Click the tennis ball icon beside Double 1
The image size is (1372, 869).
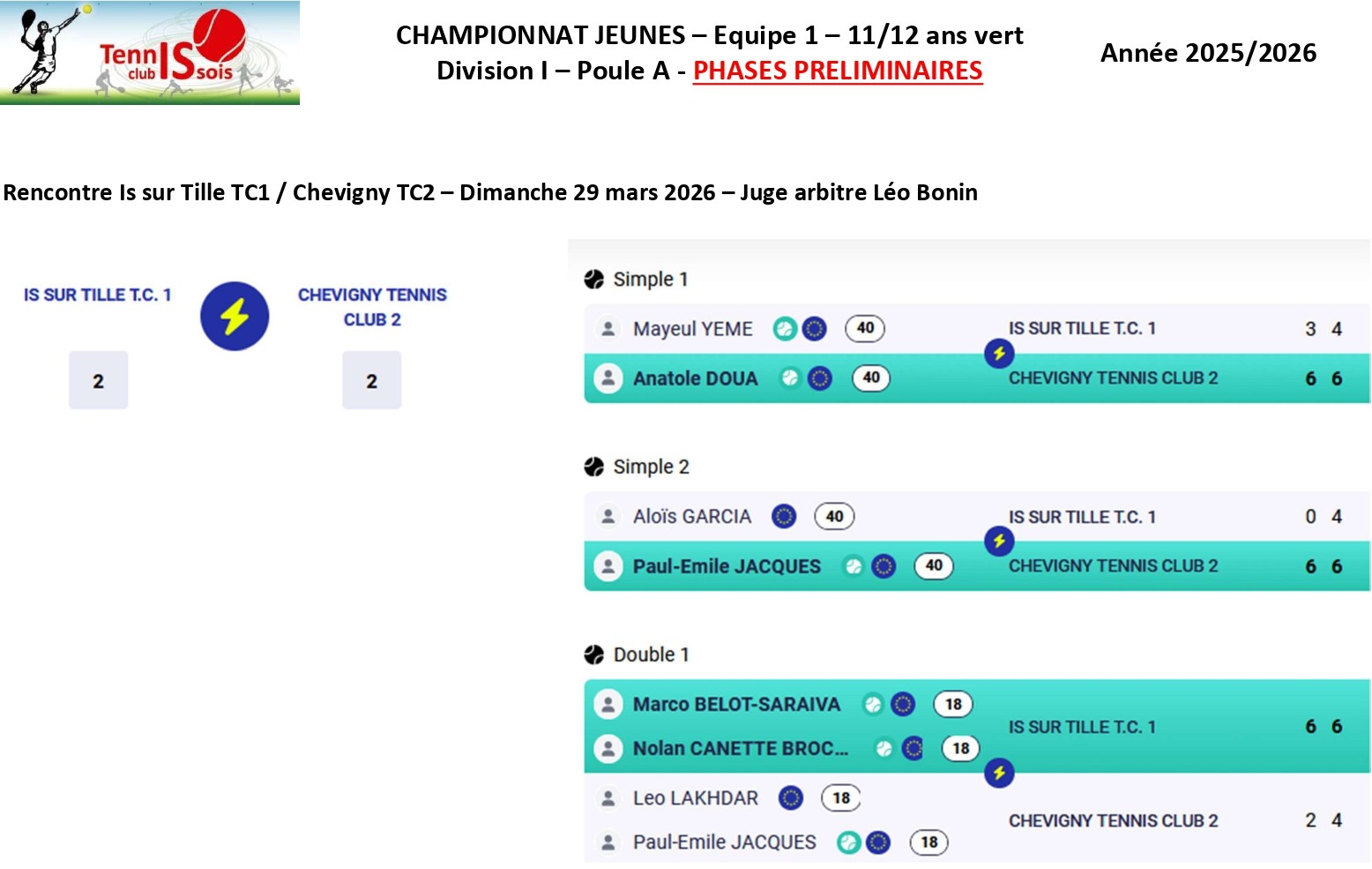point(594,655)
